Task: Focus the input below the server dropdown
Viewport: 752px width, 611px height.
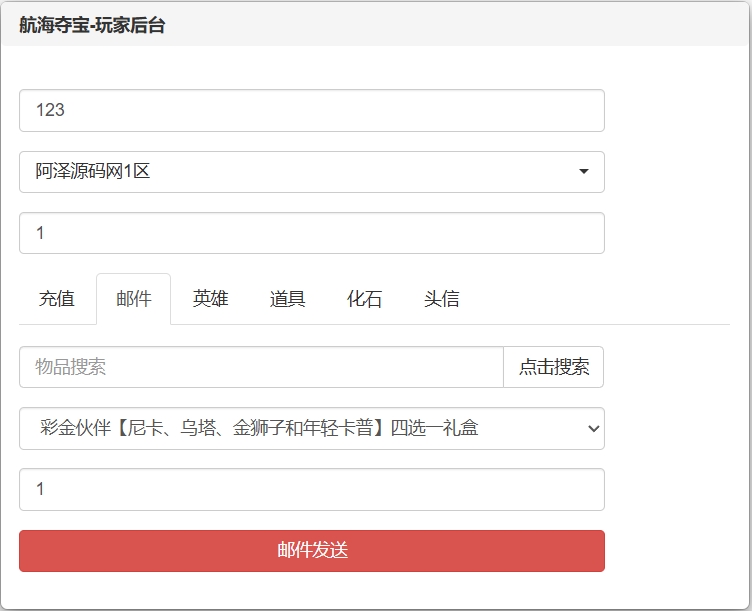Action: [x=311, y=233]
